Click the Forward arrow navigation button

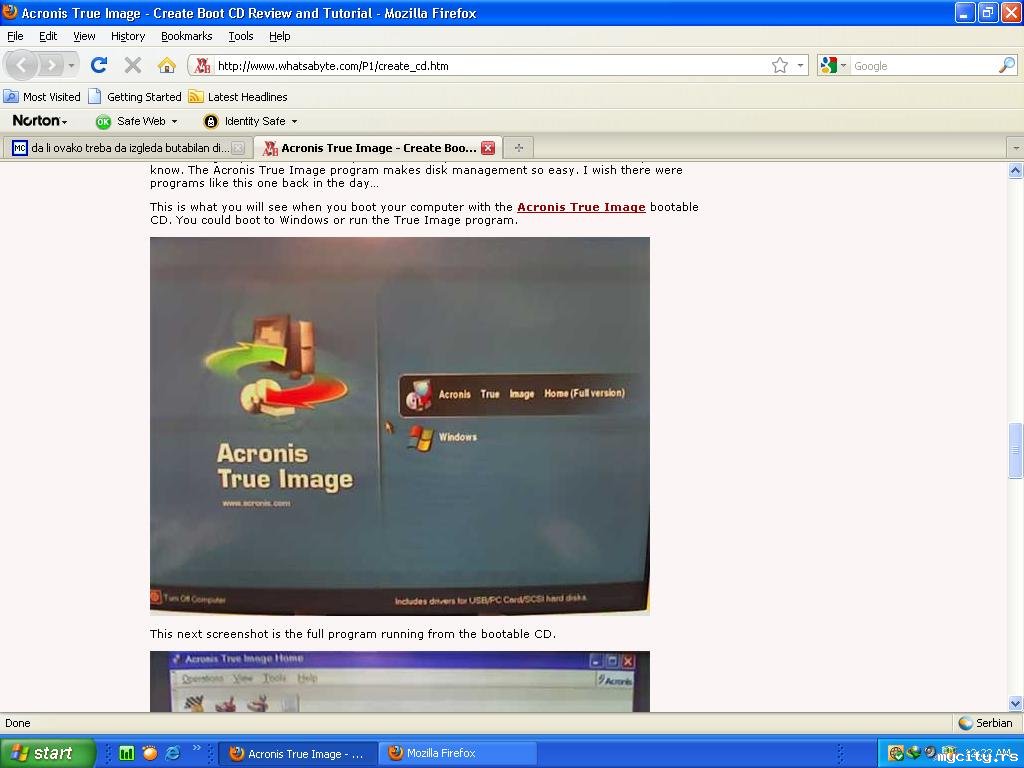pos(51,65)
